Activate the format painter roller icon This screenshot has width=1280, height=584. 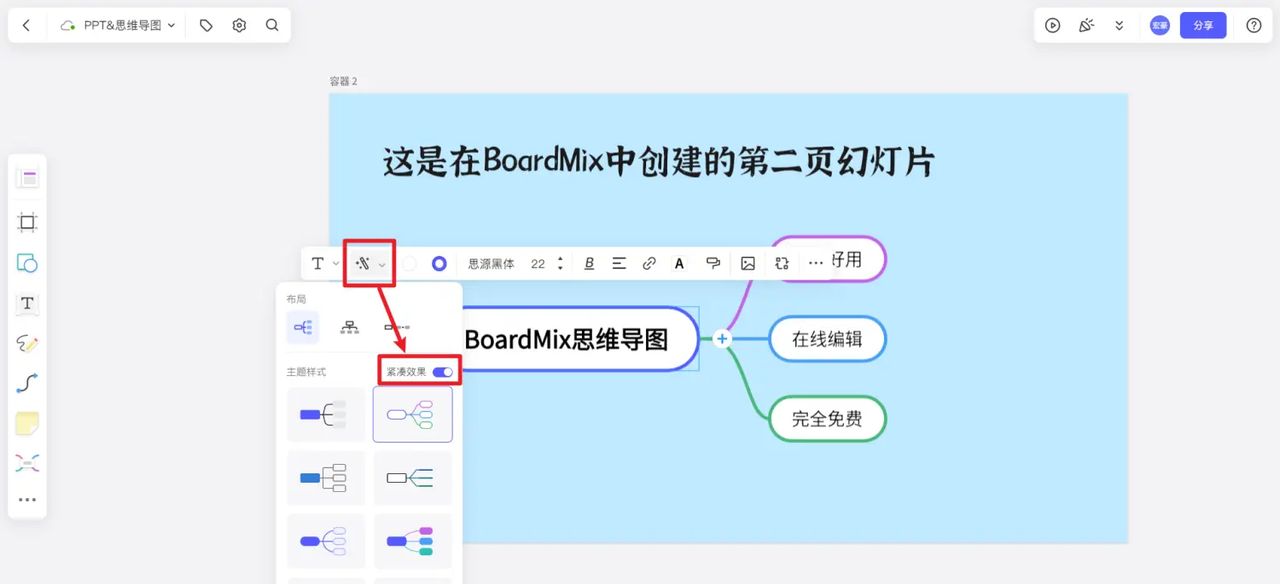pyautogui.click(x=713, y=264)
